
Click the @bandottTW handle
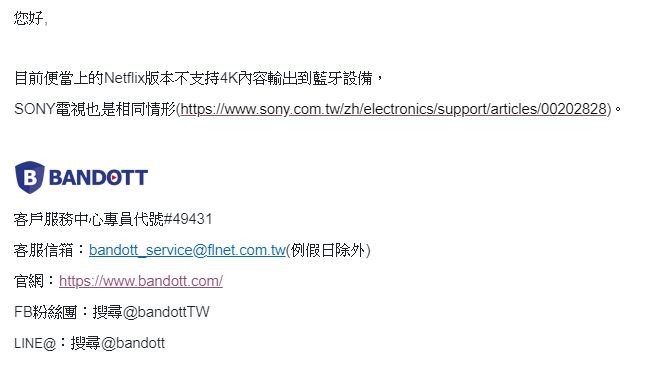tap(166, 312)
